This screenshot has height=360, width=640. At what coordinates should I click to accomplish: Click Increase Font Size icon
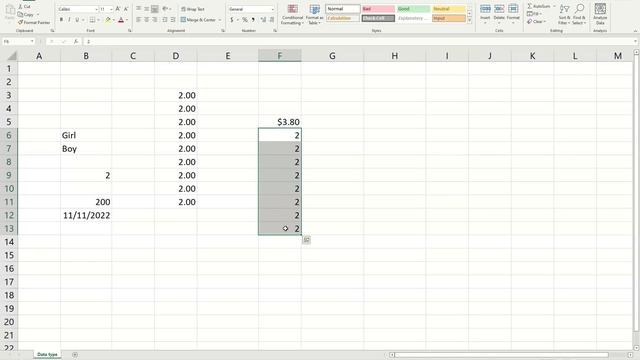pyautogui.click(x=118, y=9)
